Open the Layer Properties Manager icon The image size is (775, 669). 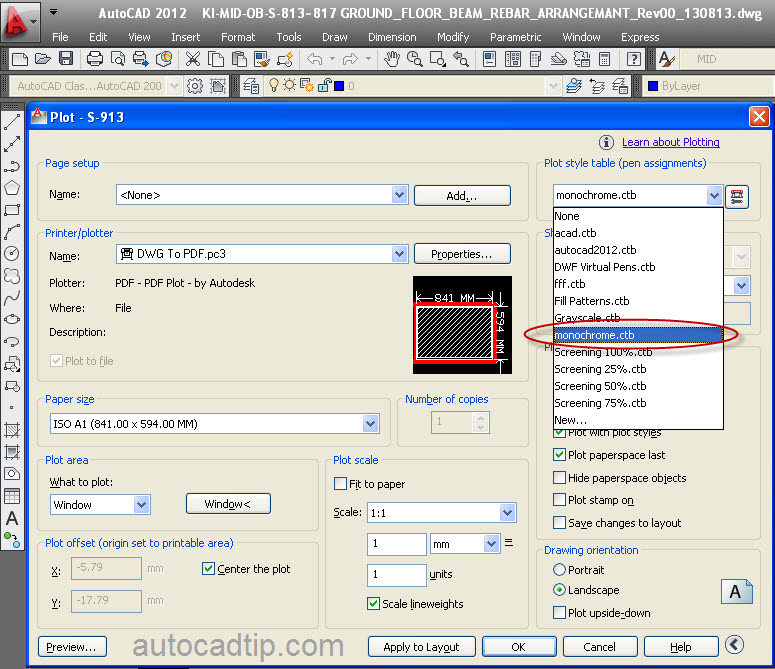251,86
